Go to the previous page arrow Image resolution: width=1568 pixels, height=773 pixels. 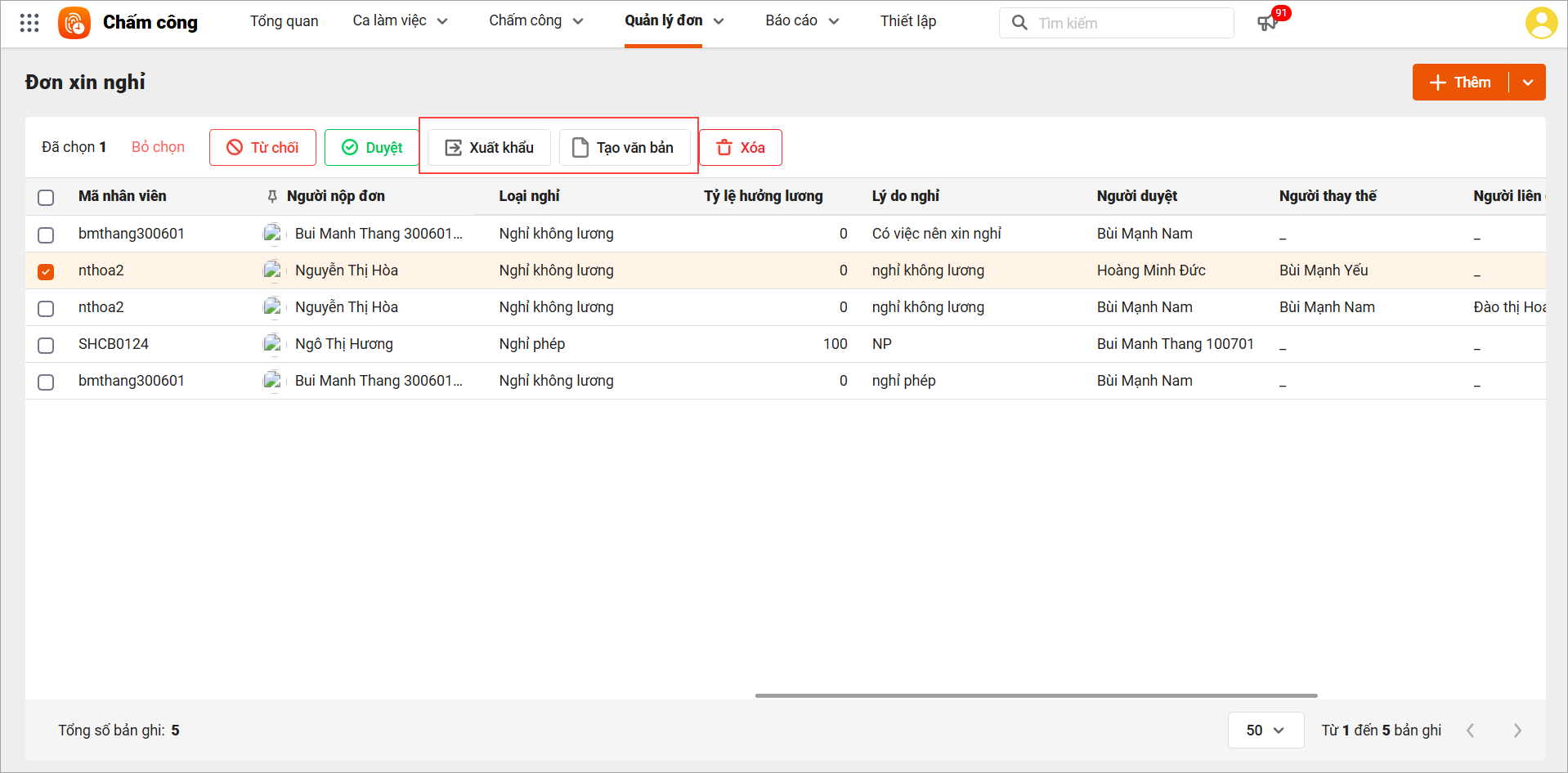[1471, 731]
